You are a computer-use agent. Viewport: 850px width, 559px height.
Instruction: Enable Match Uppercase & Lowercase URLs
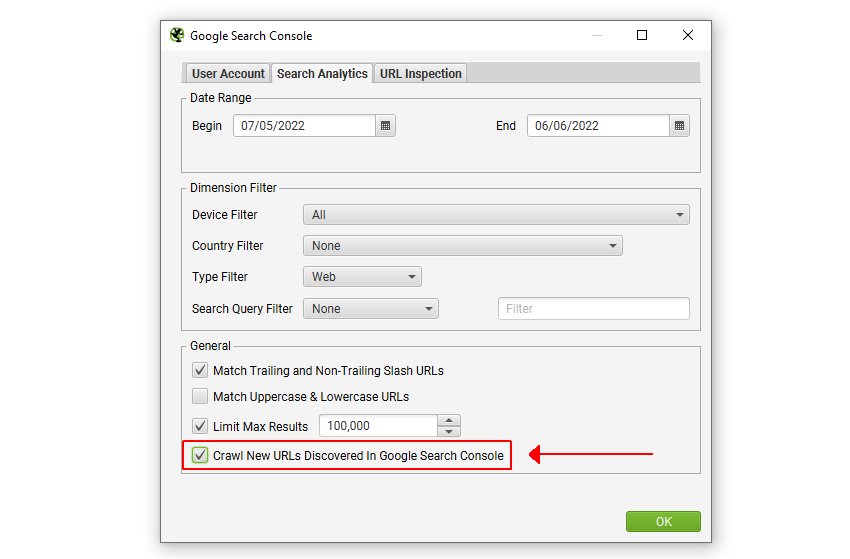point(199,396)
